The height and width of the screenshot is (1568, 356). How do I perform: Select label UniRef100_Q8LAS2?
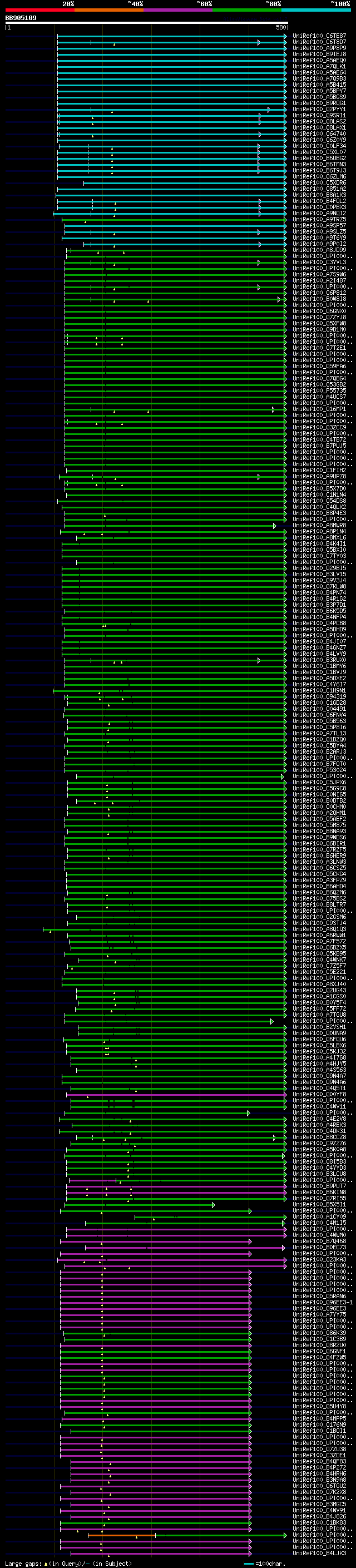click(319, 121)
